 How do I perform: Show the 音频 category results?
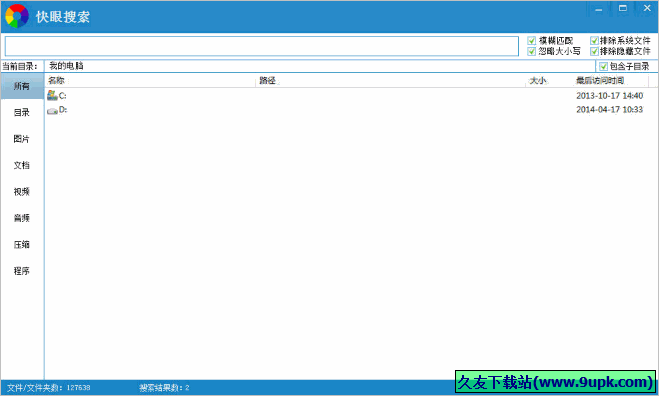click(x=22, y=218)
